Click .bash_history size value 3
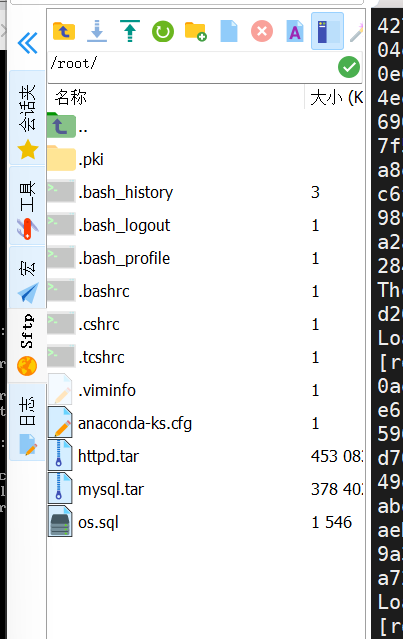Viewport: 403px width, 639px height. coord(315,192)
